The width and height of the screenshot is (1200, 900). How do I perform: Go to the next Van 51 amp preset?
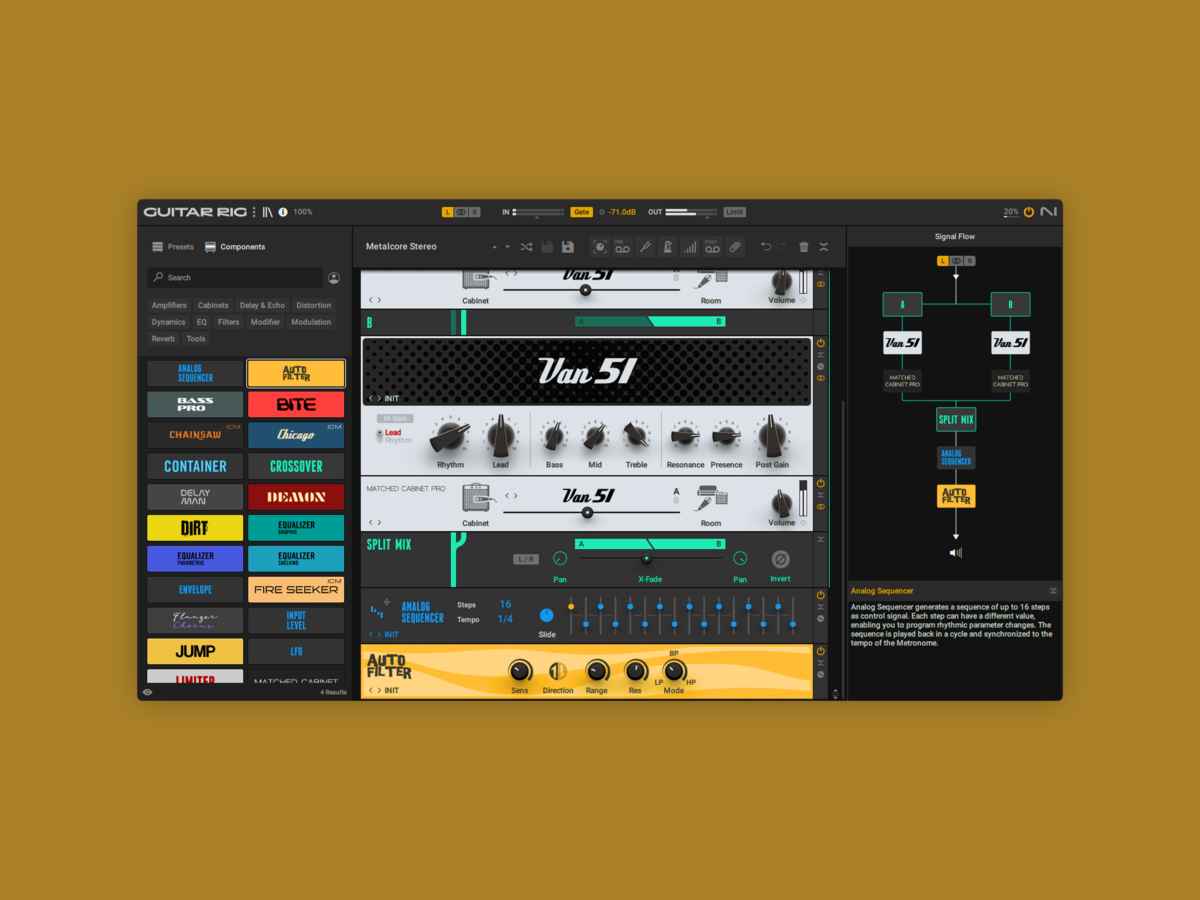click(379, 399)
